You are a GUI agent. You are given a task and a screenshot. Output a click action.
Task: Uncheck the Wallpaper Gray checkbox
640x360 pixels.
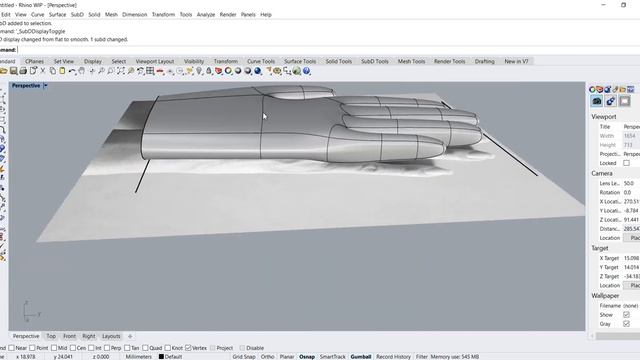coord(626,324)
